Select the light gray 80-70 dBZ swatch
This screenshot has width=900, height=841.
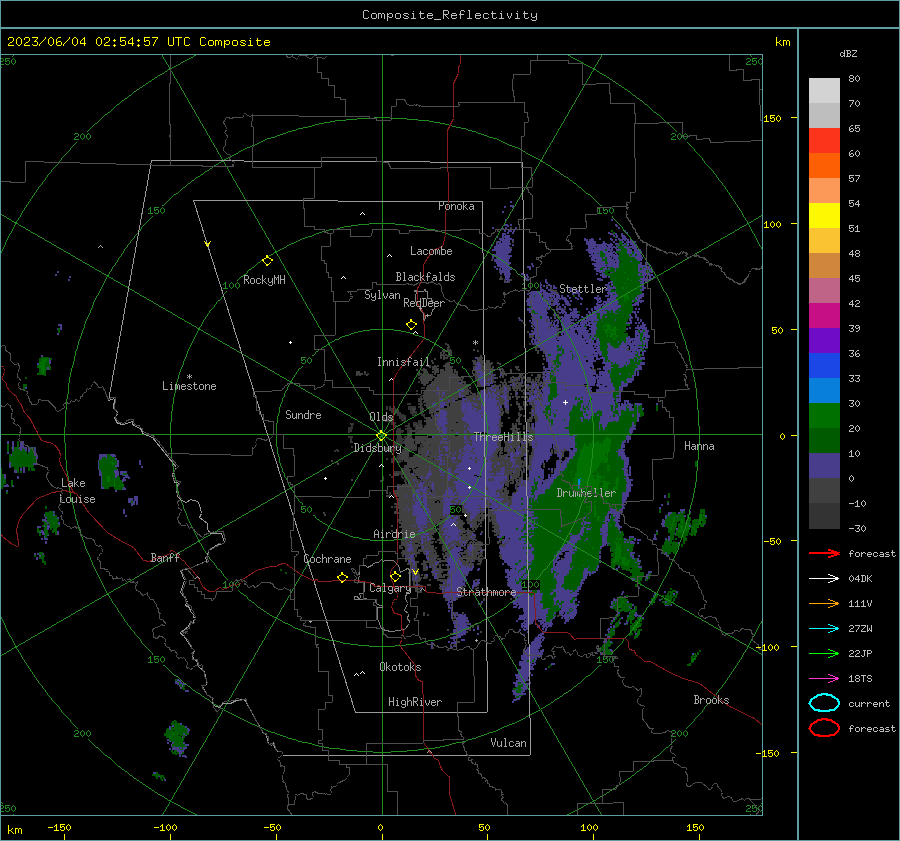824,91
